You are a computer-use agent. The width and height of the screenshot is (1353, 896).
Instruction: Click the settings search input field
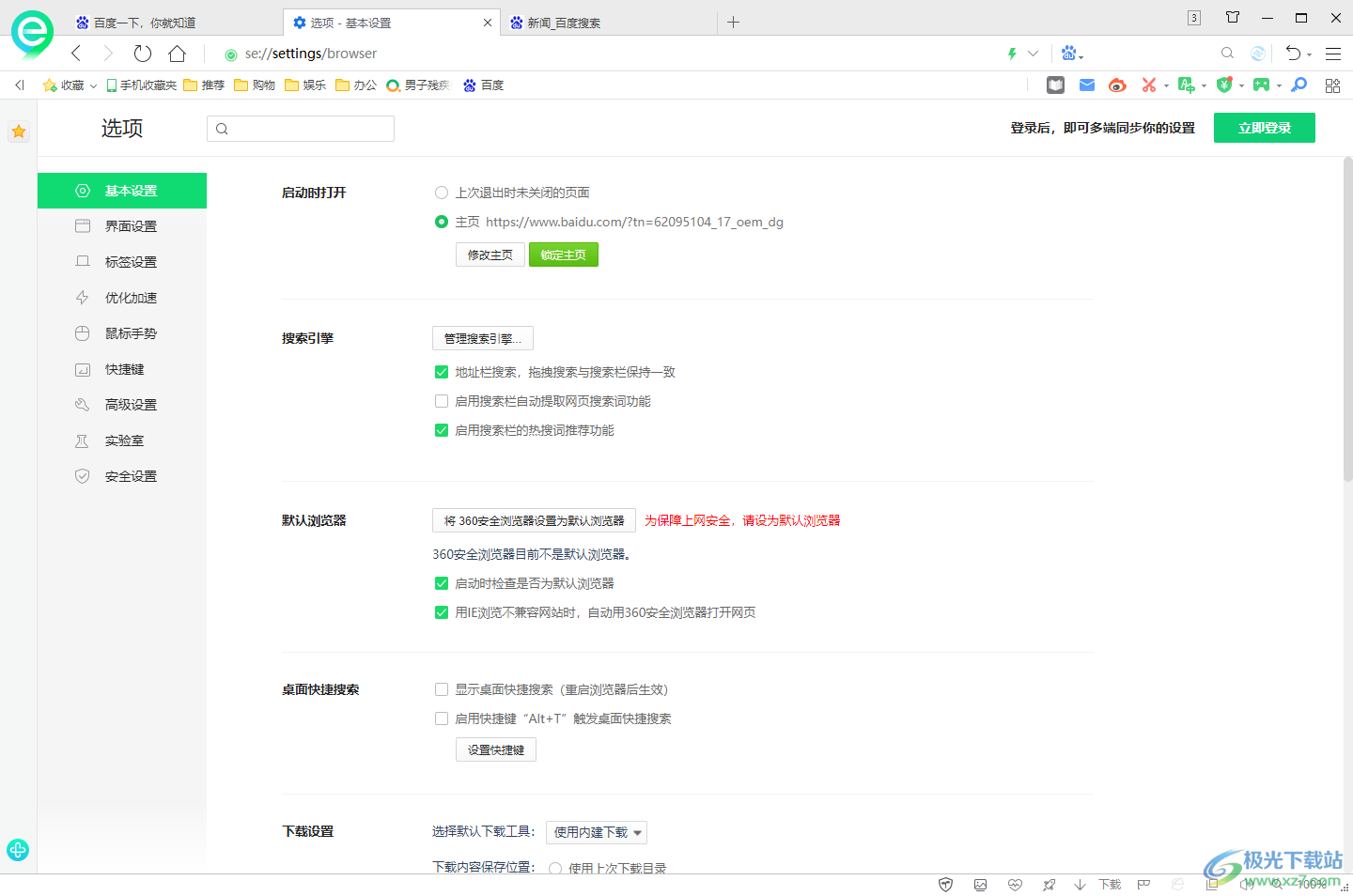(301, 129)
